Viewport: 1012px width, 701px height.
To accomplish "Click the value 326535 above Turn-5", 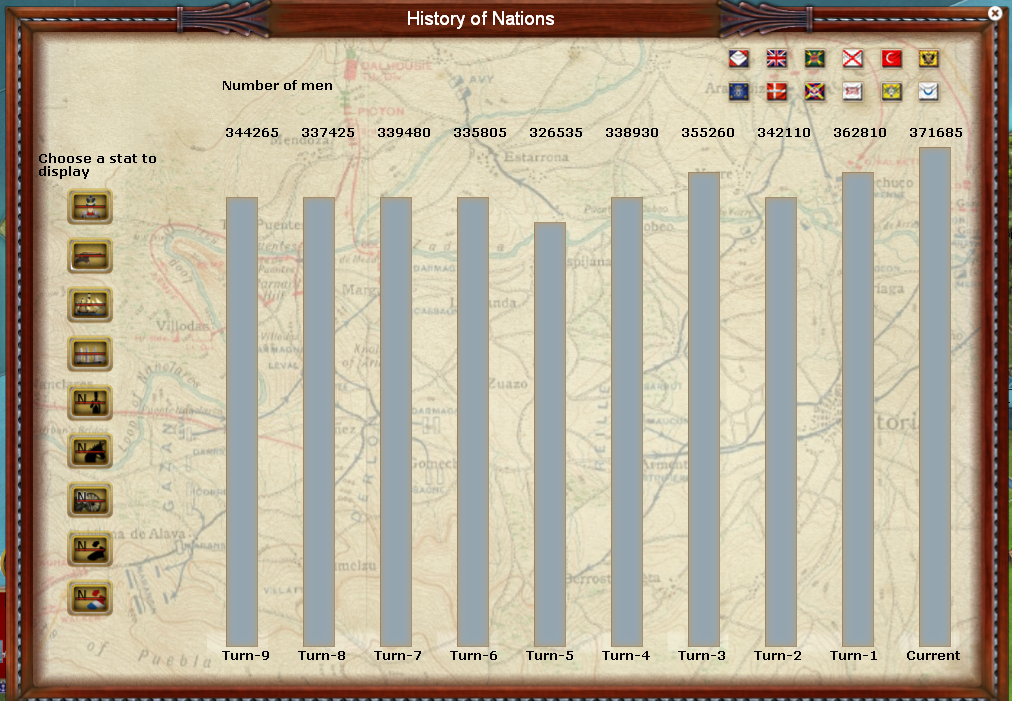I will (x=556, y=133).
